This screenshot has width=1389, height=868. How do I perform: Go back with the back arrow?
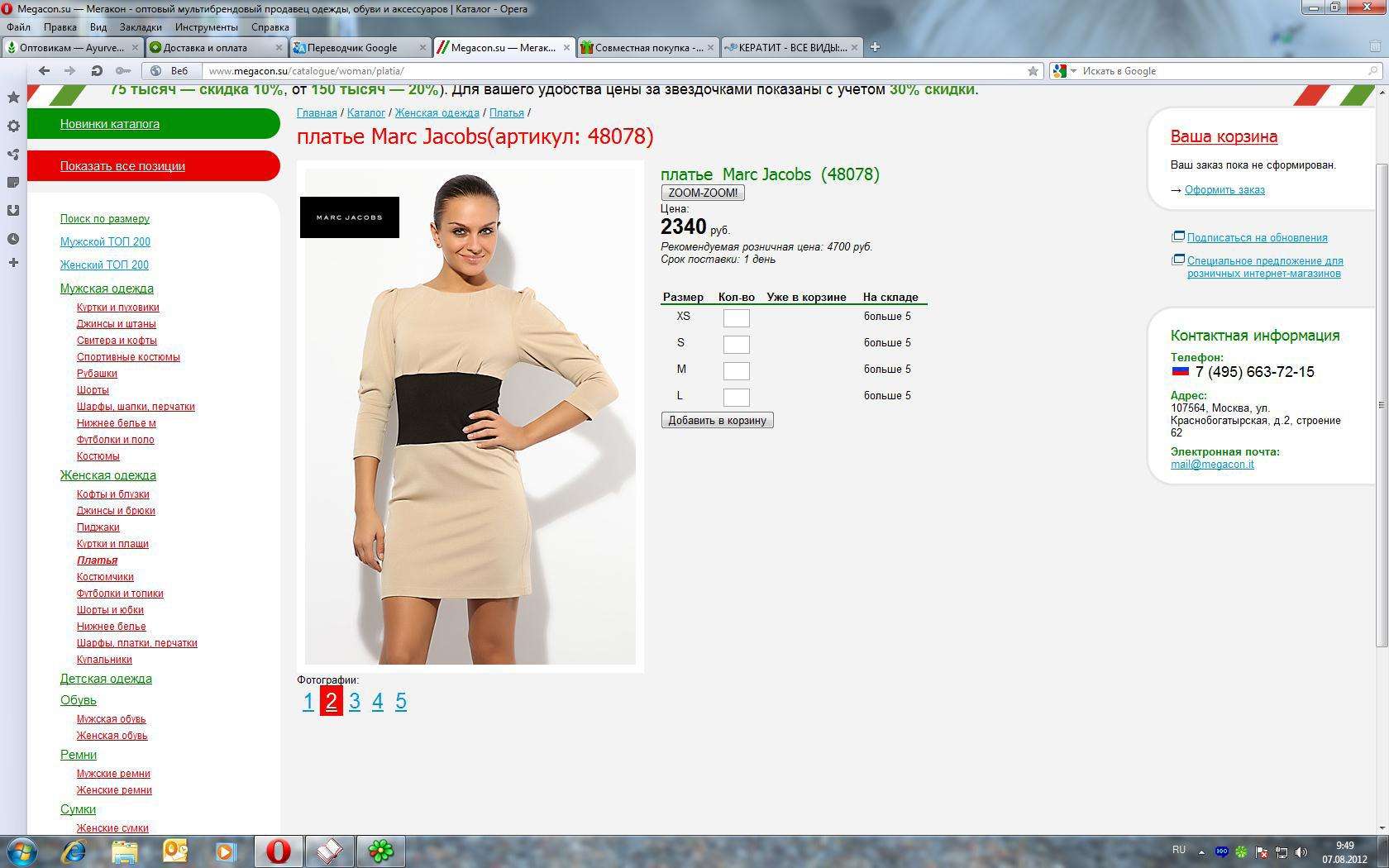pyautogui.click(x=45, y=71)
